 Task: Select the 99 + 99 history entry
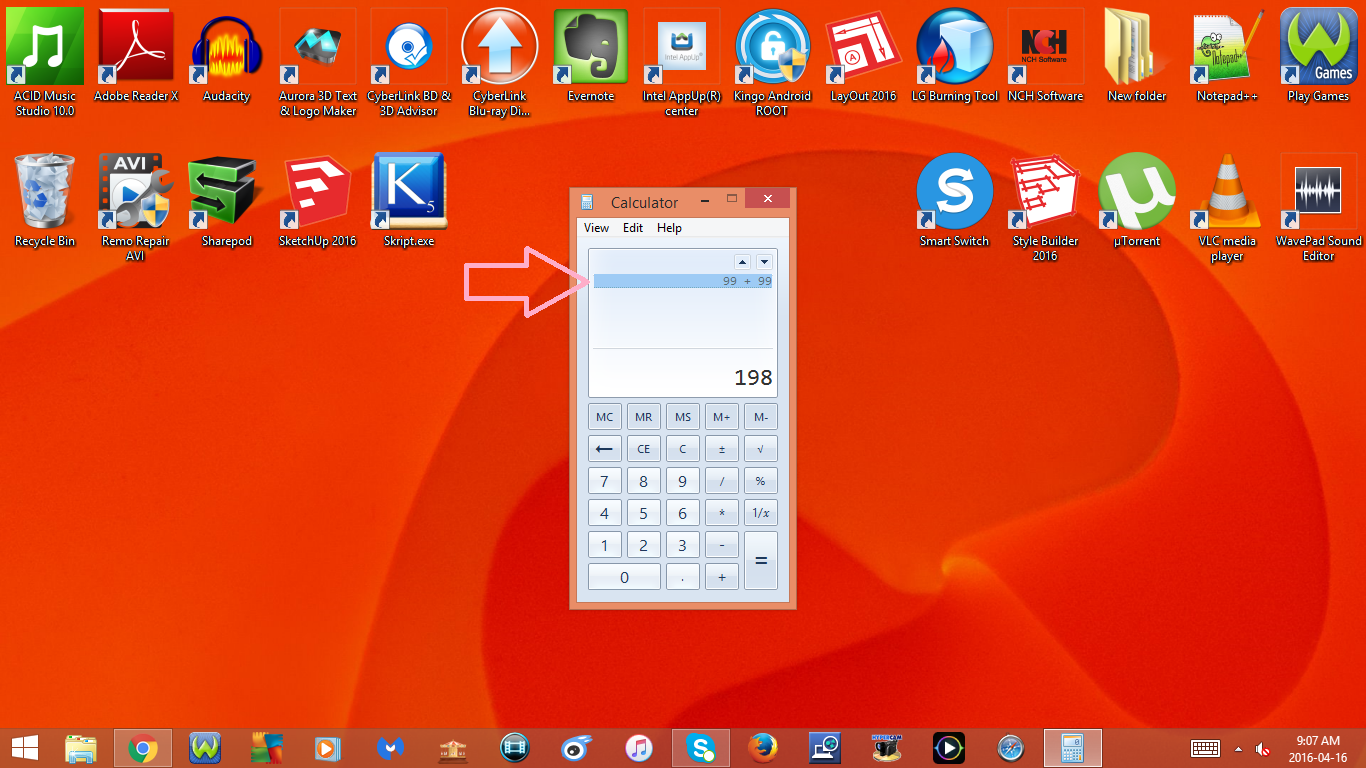click(x=682, y=281)
